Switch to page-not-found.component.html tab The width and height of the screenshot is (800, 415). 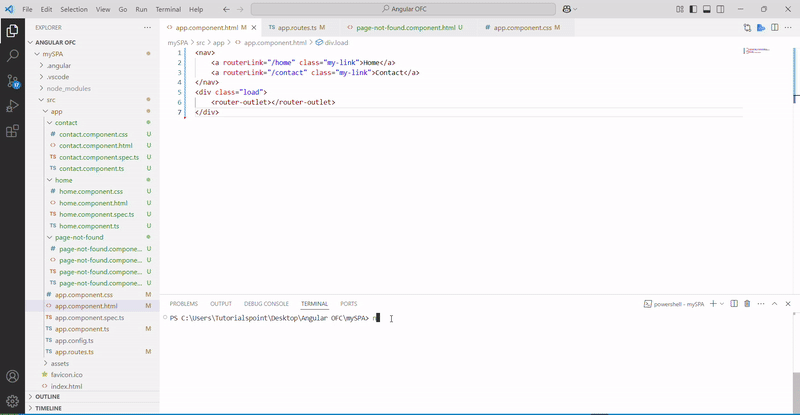click(x=405, y=28)
